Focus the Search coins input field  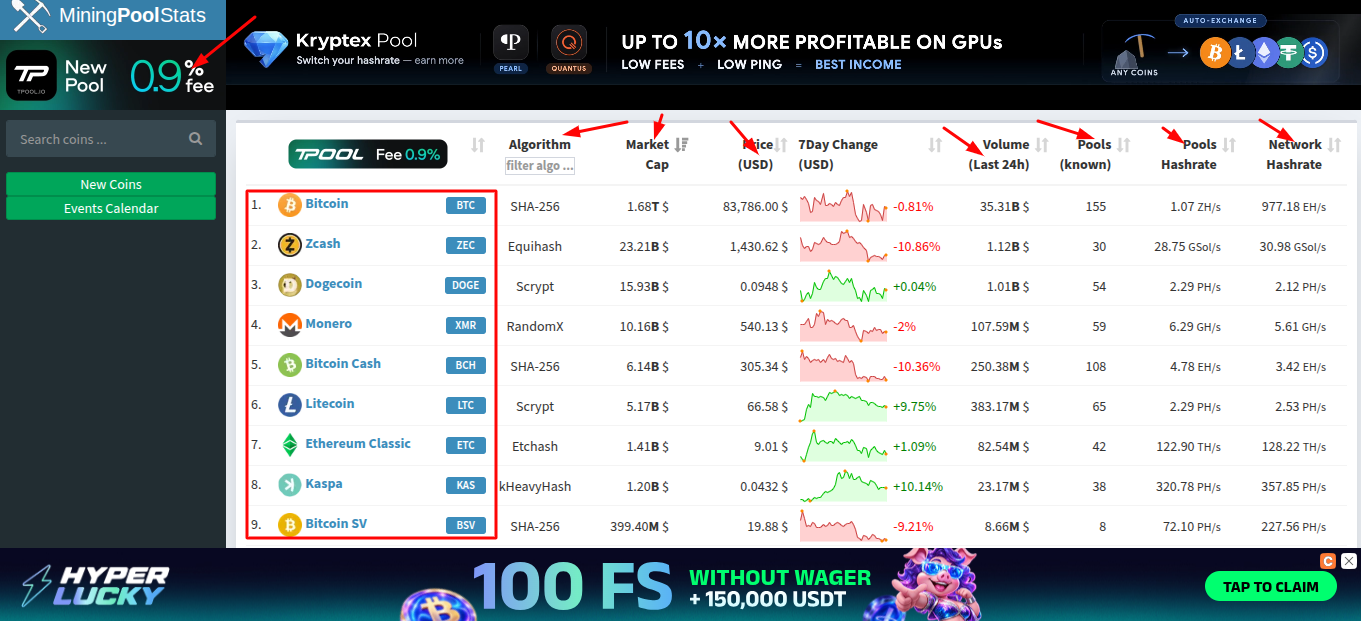pos(110,139)
